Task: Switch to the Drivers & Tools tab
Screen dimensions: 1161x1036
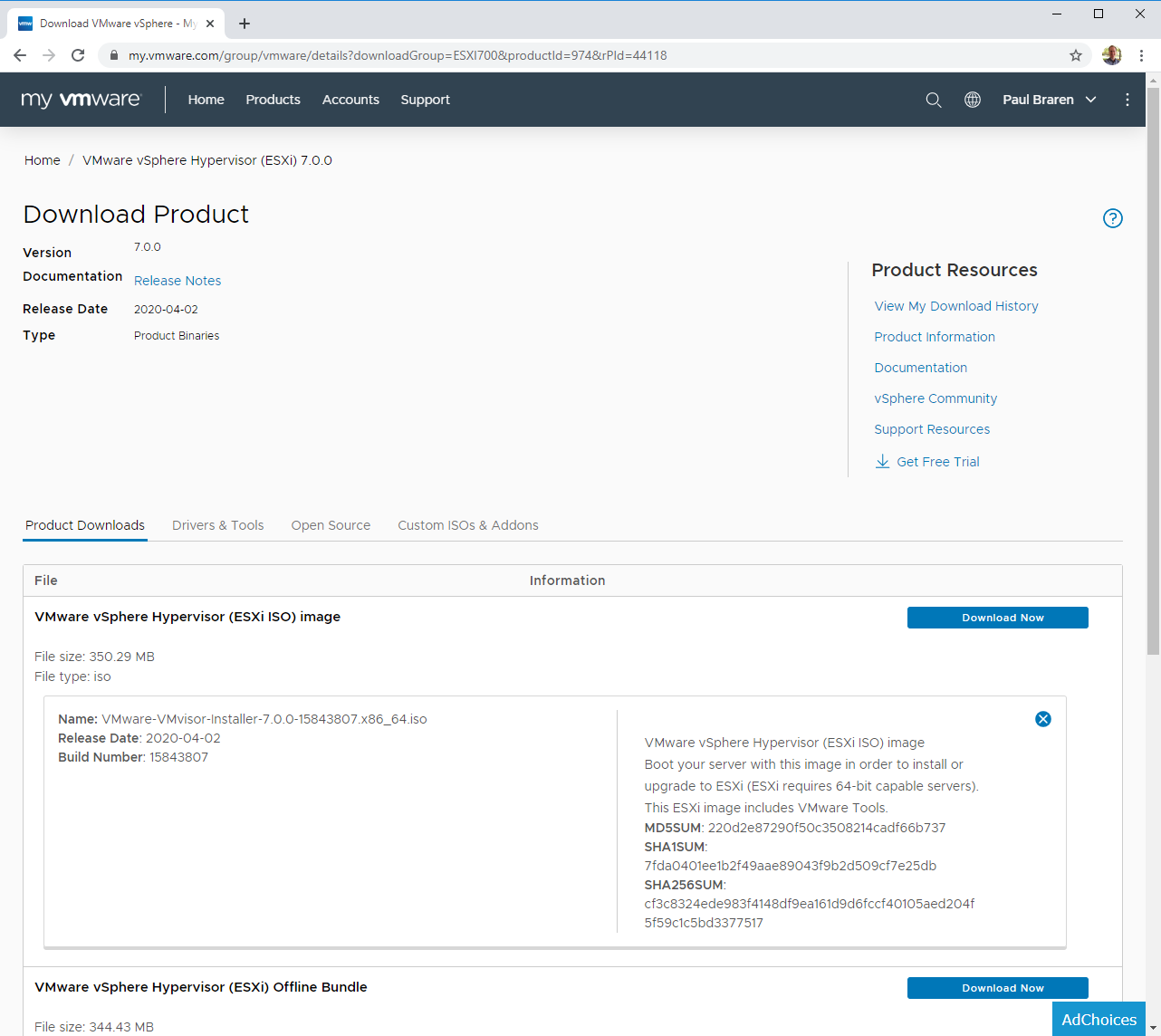Action: point(218,525)
